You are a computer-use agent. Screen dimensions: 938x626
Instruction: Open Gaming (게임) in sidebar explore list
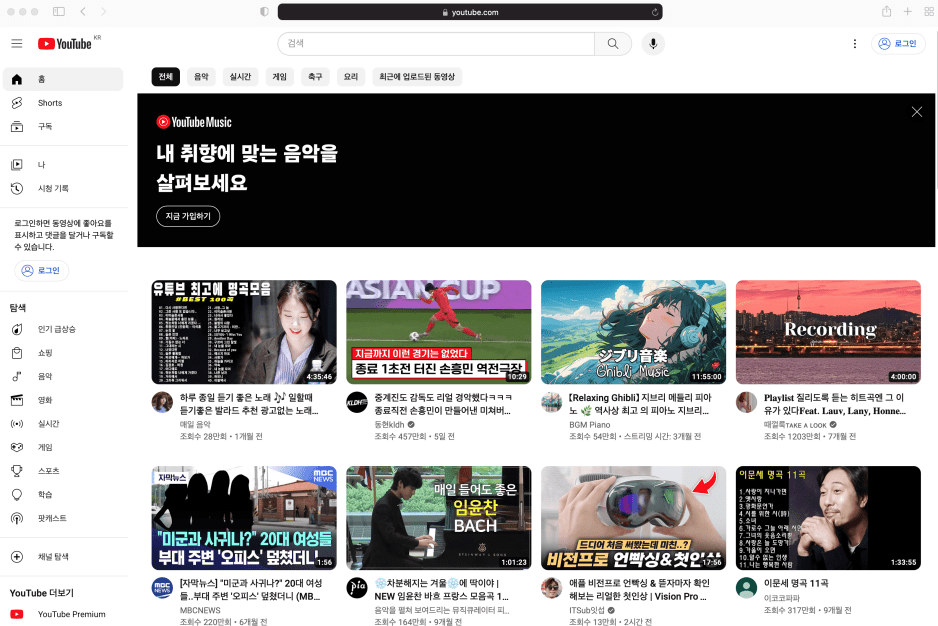tap(63, 447)
